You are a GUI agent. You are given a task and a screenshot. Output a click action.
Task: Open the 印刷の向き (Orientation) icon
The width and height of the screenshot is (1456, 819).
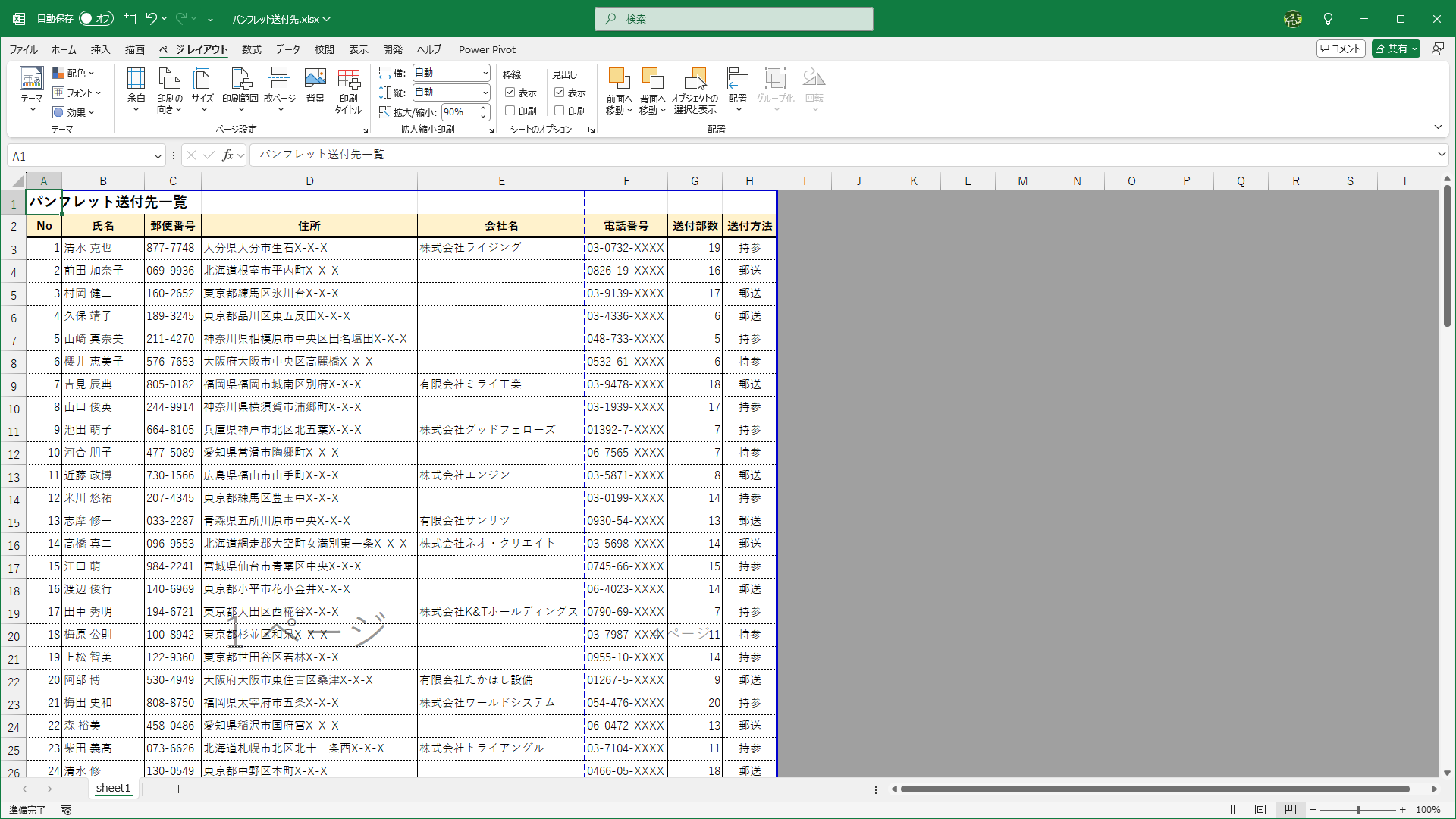(x=168, y=87)
